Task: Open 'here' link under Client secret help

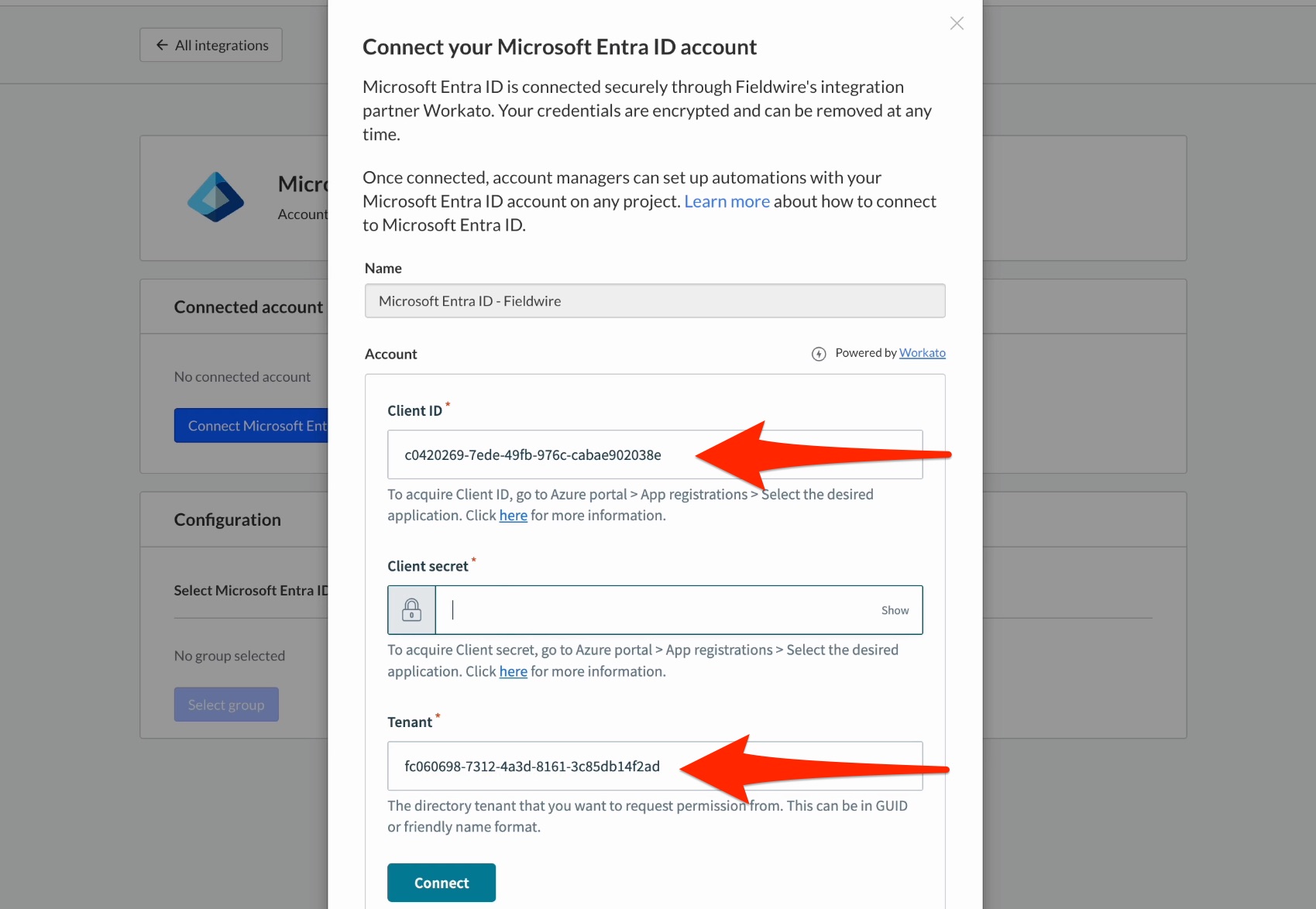Action: click(x=513, y=672)
